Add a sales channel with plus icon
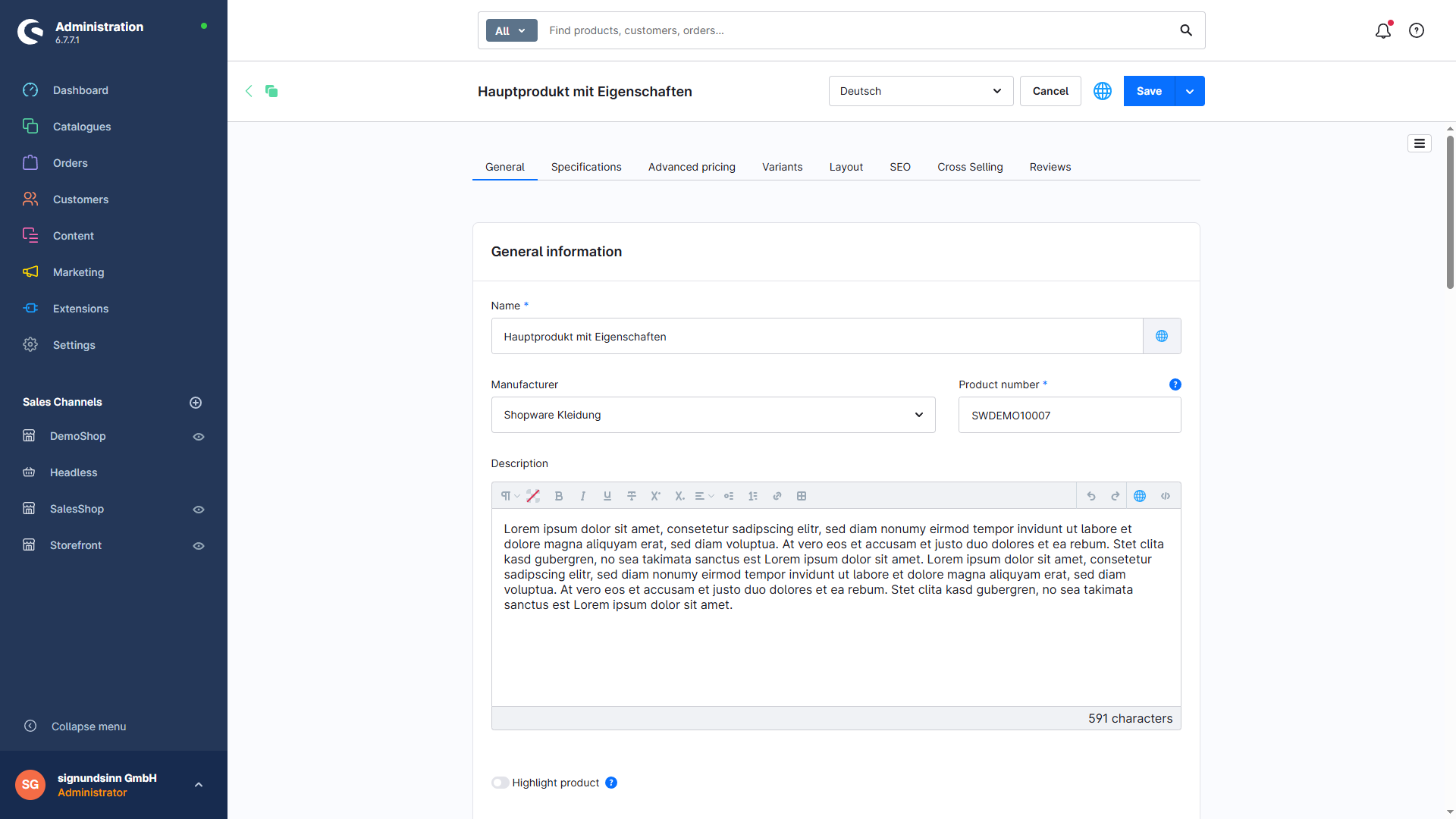1456x819 pixels. pyautogui.click(x=196, y=403)
